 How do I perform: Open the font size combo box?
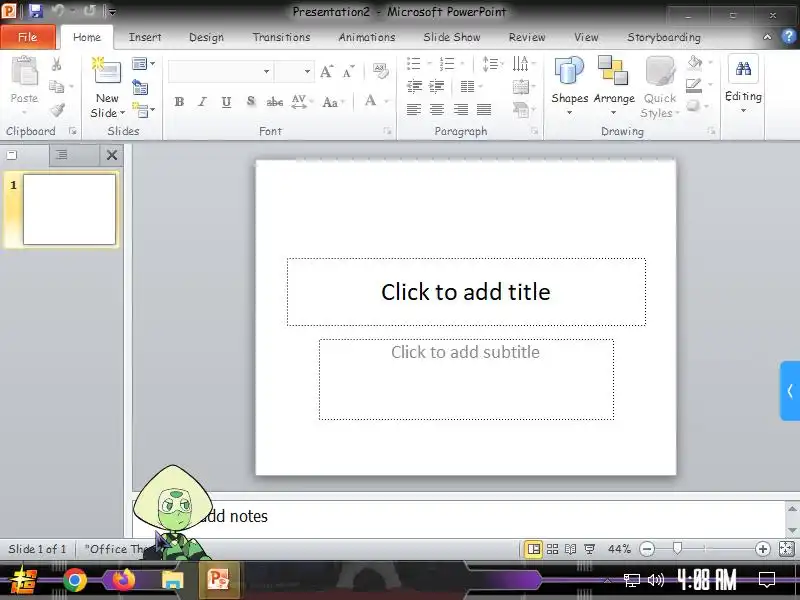tap(293, 71)
